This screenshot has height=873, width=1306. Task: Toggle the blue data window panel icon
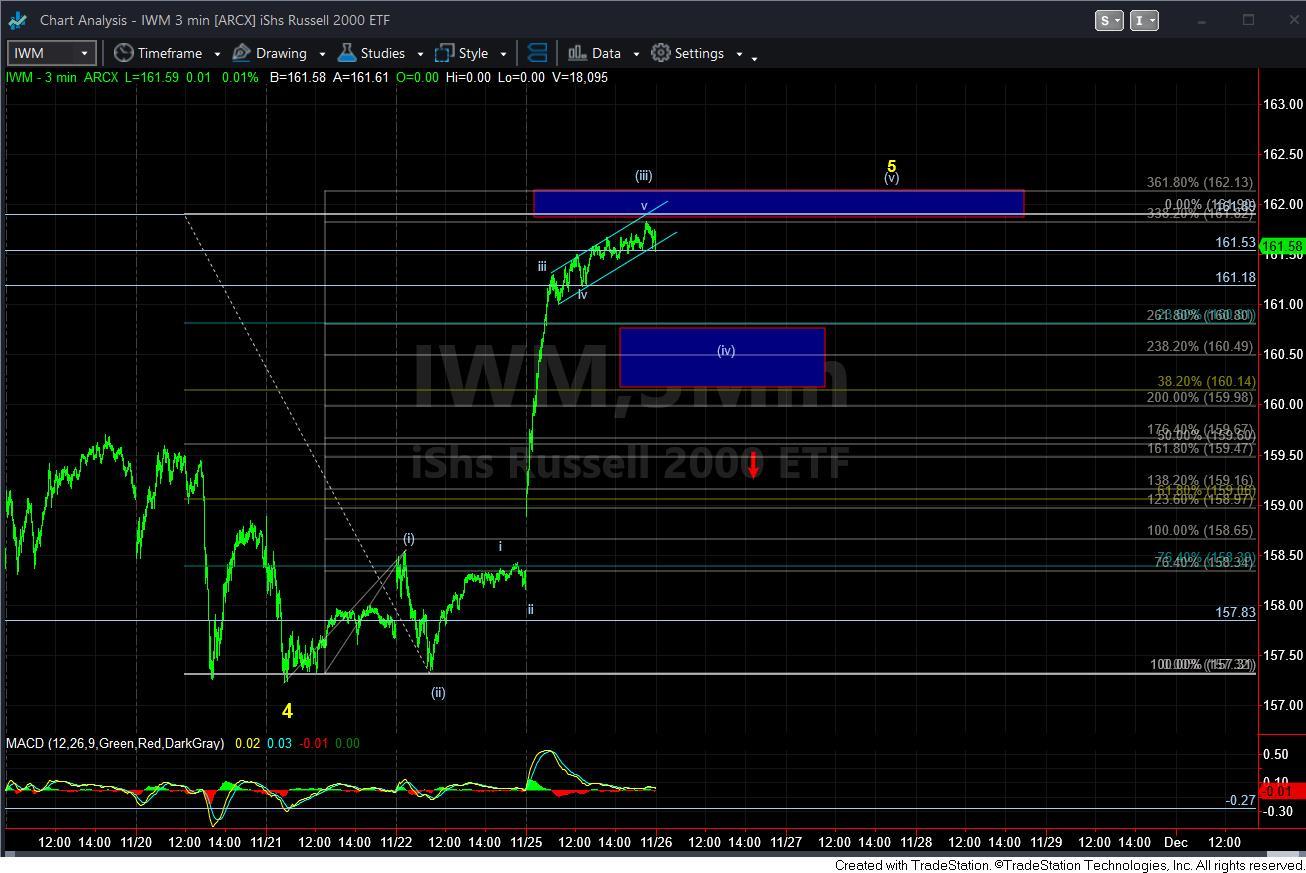click(x=537, y=53)
